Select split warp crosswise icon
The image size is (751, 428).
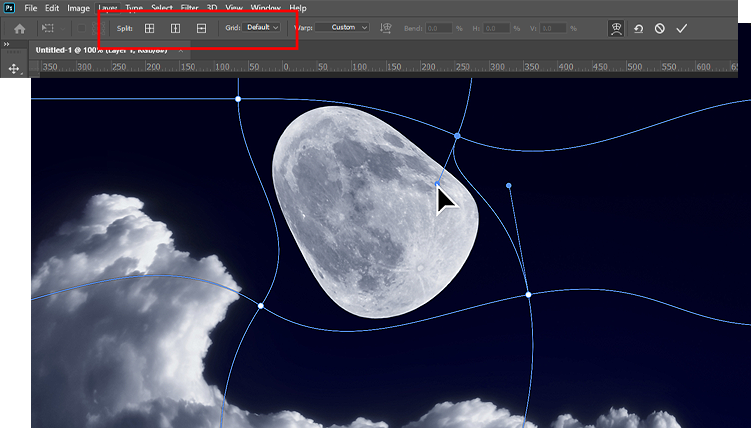point(150,28)
